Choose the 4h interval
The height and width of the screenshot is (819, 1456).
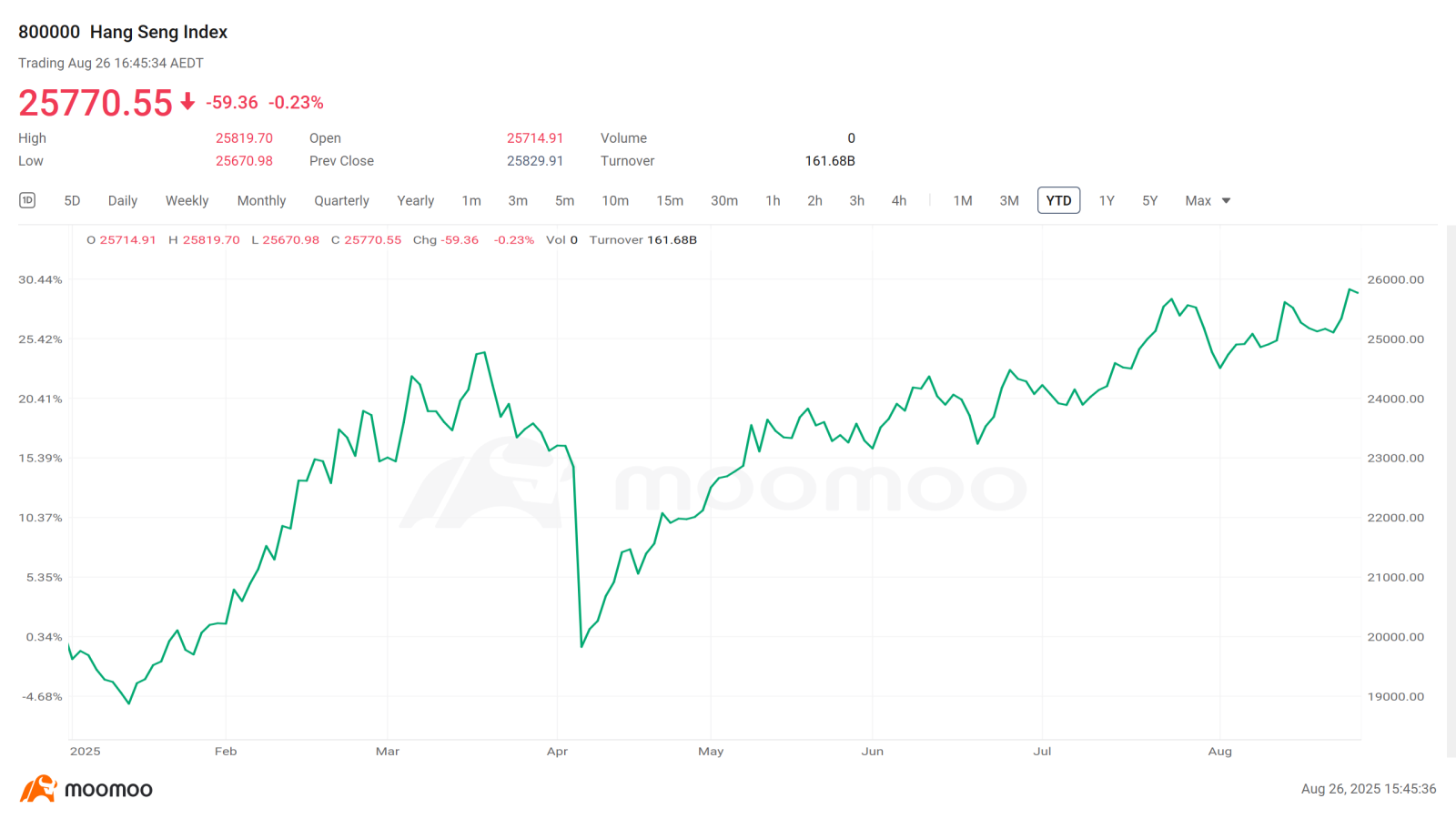899,200
